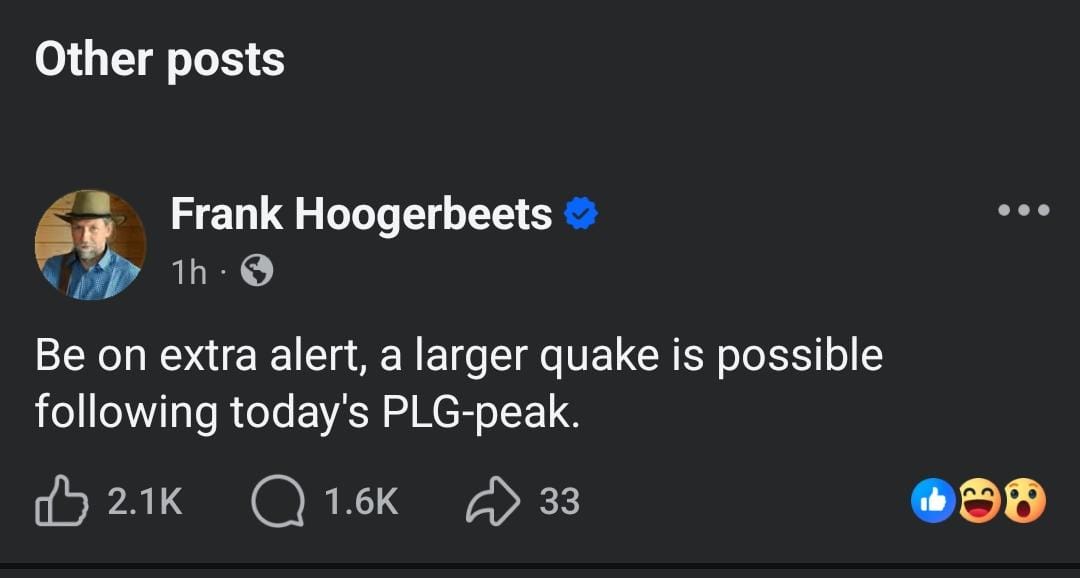Open comments via speech bubble icon
1080x578 pixels.
(x=277, y=501)
